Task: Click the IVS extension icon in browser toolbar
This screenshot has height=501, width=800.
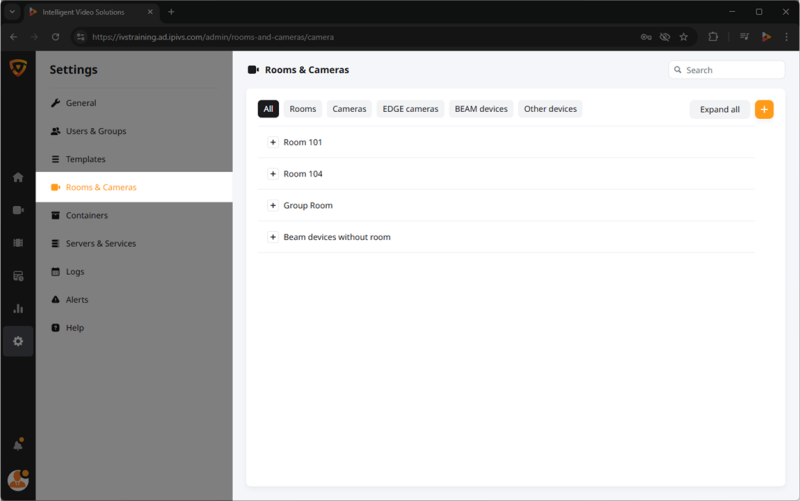Action: pyautogui.click(x=766, y=37)
